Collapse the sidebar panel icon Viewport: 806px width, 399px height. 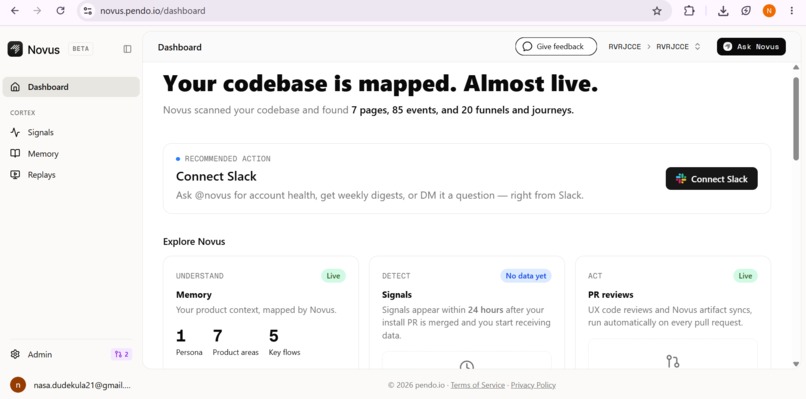[127, 49]
